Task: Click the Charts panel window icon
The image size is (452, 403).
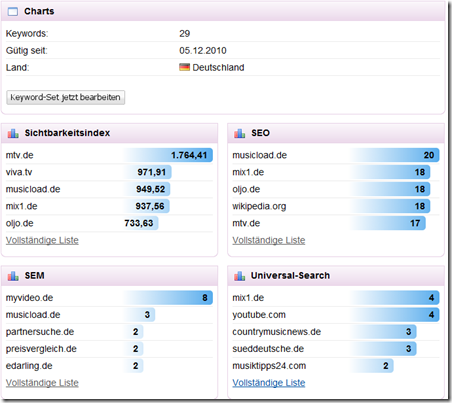Action: [x=13, y=12]
